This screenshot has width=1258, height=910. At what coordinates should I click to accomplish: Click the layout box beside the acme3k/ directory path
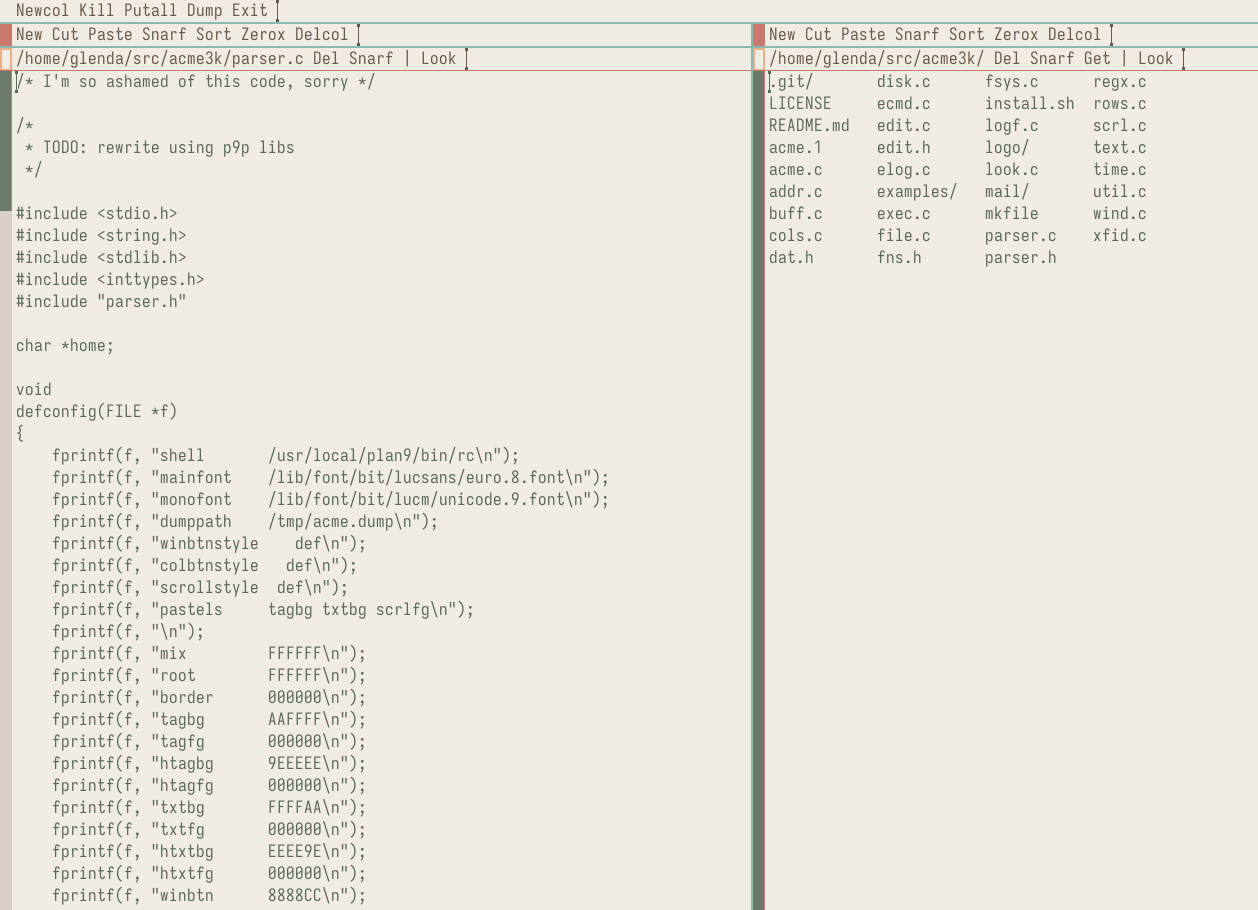tap(759, 59)
